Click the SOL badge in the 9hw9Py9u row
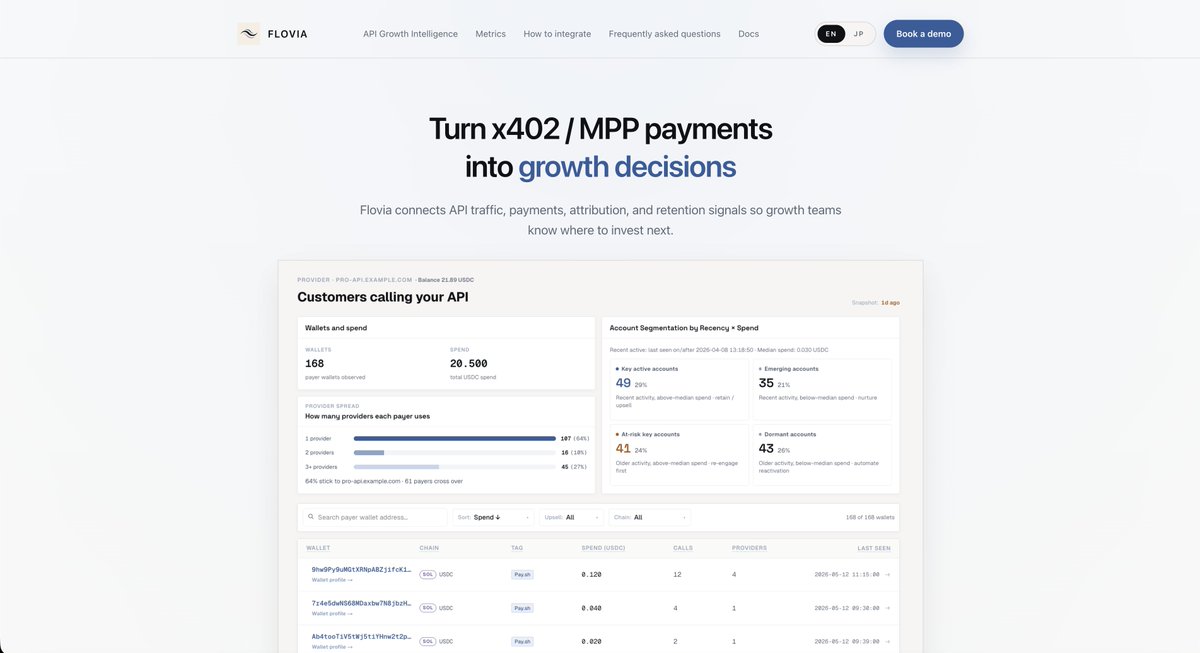The width and height of the screenshot is (1200, 653). (x=428, y=575)
